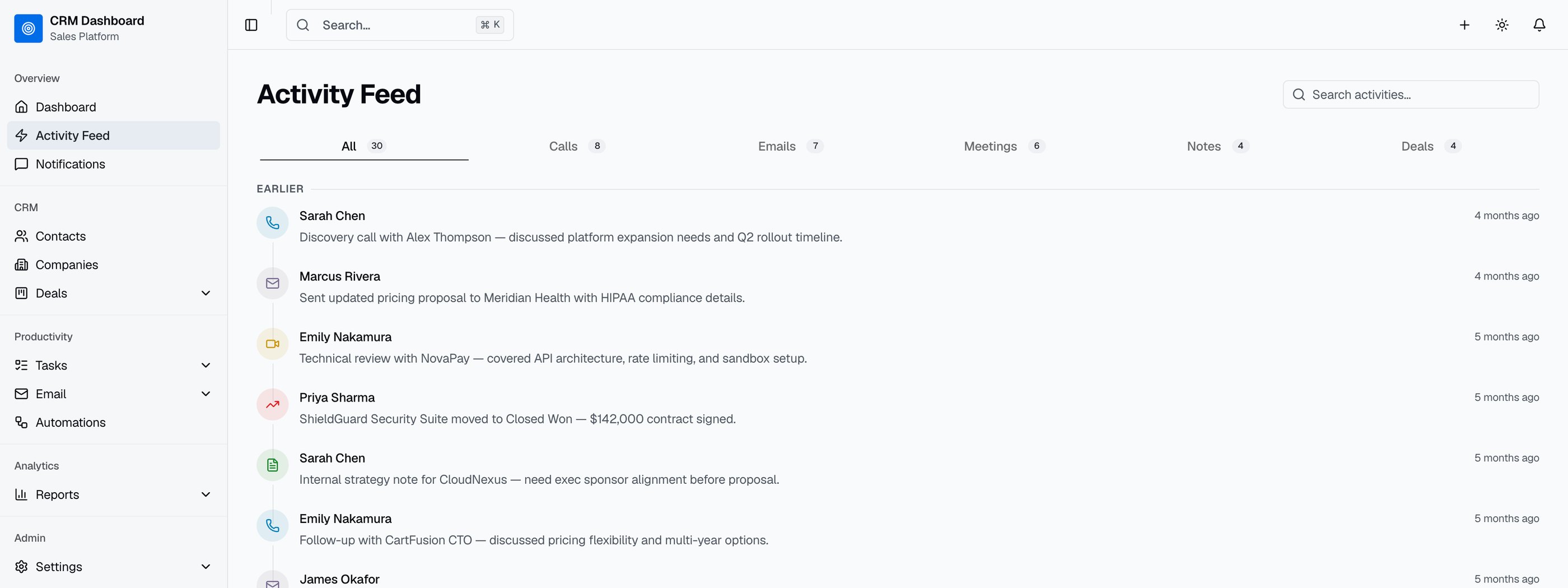
Task: Click Technical review with NovaPay description
Action: pyautogui.click(x=553, y=358)
